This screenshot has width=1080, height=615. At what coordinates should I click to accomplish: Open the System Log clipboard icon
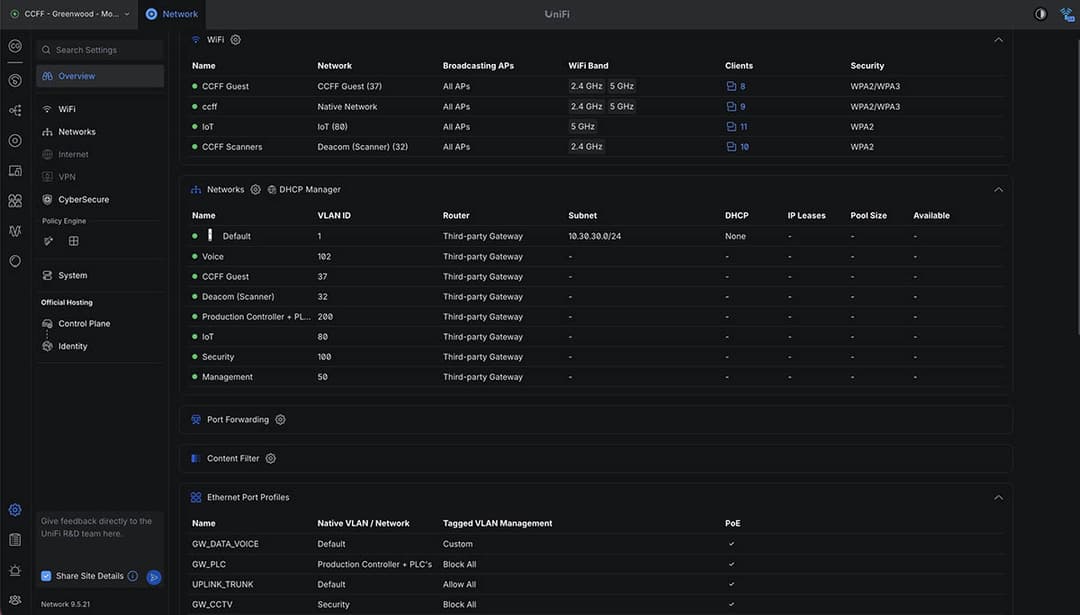coord(14,540)
